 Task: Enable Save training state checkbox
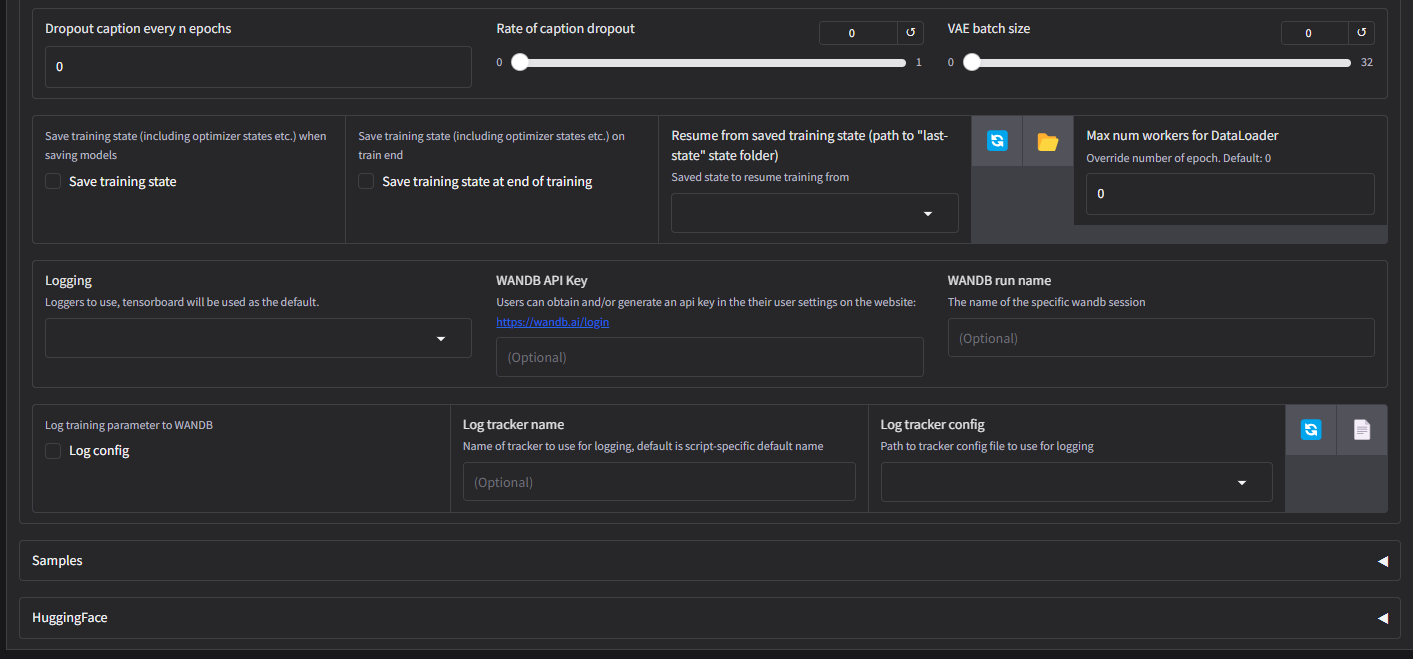[x=54, y=181]
